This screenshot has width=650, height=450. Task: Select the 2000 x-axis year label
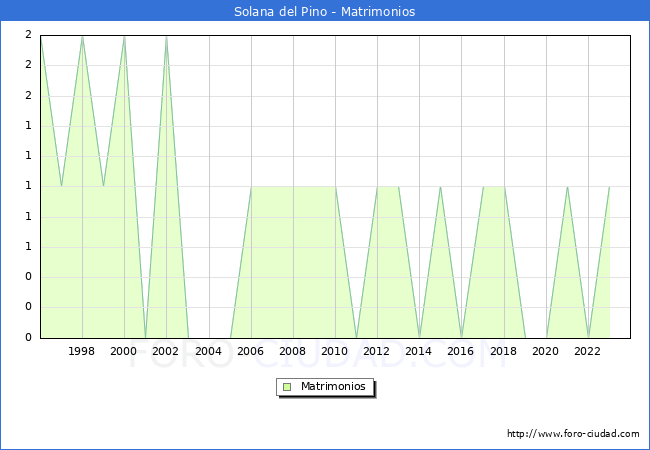click(x=124, y=352)
